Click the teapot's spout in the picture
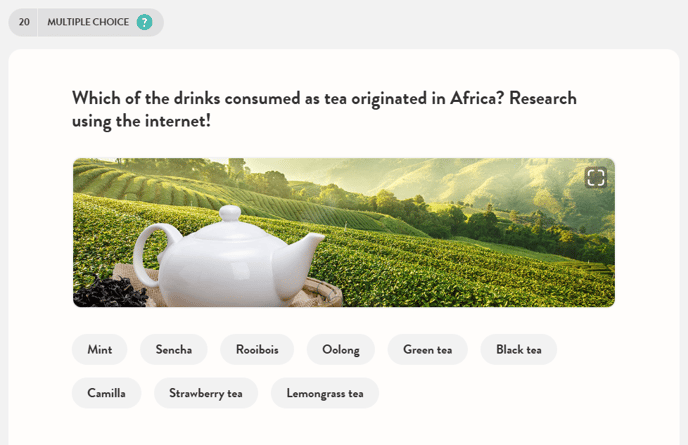Image resolution: width=688 pixels, height=445 pixels. click(x=310, y=245)
